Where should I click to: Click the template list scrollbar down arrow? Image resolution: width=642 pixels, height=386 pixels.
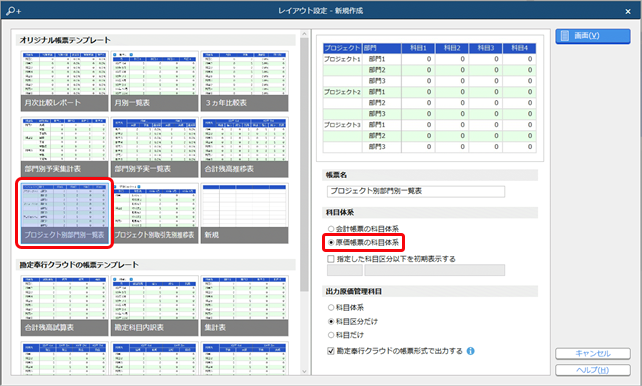(x=304, y=371)
